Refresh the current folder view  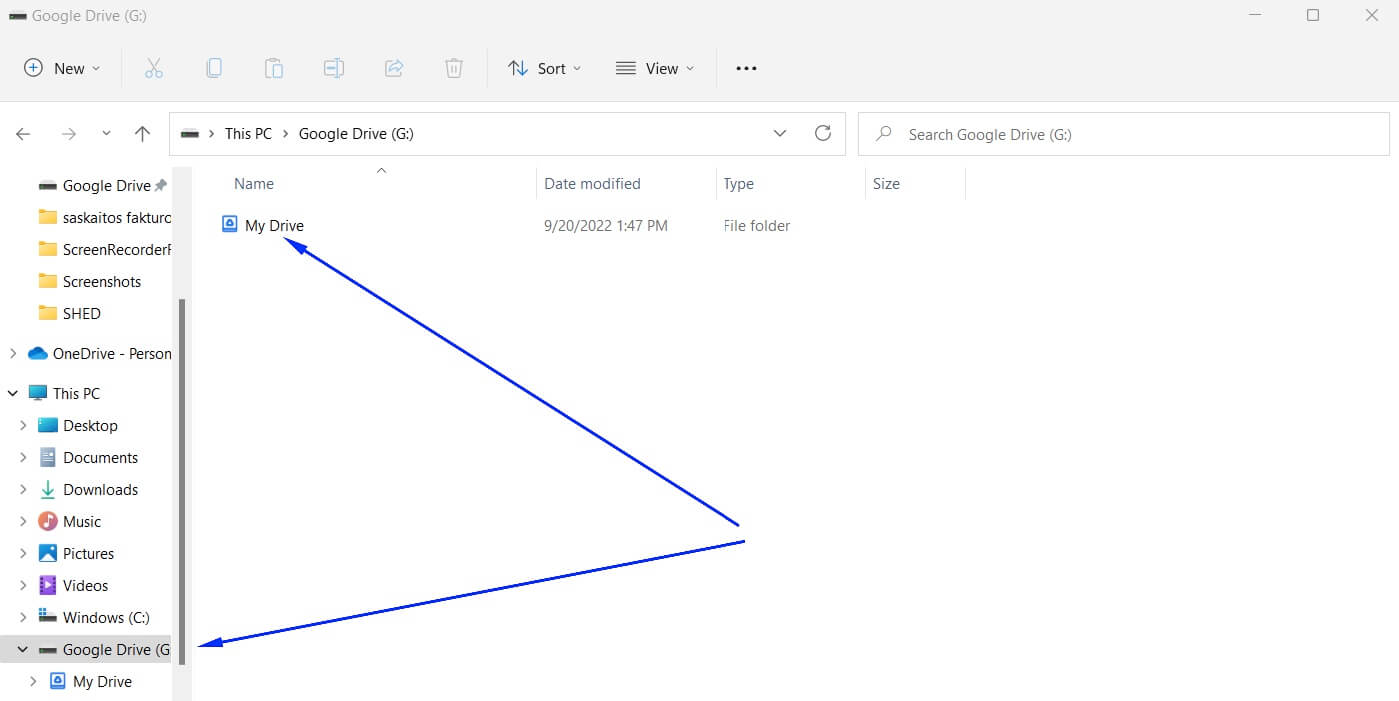point(823,133)
